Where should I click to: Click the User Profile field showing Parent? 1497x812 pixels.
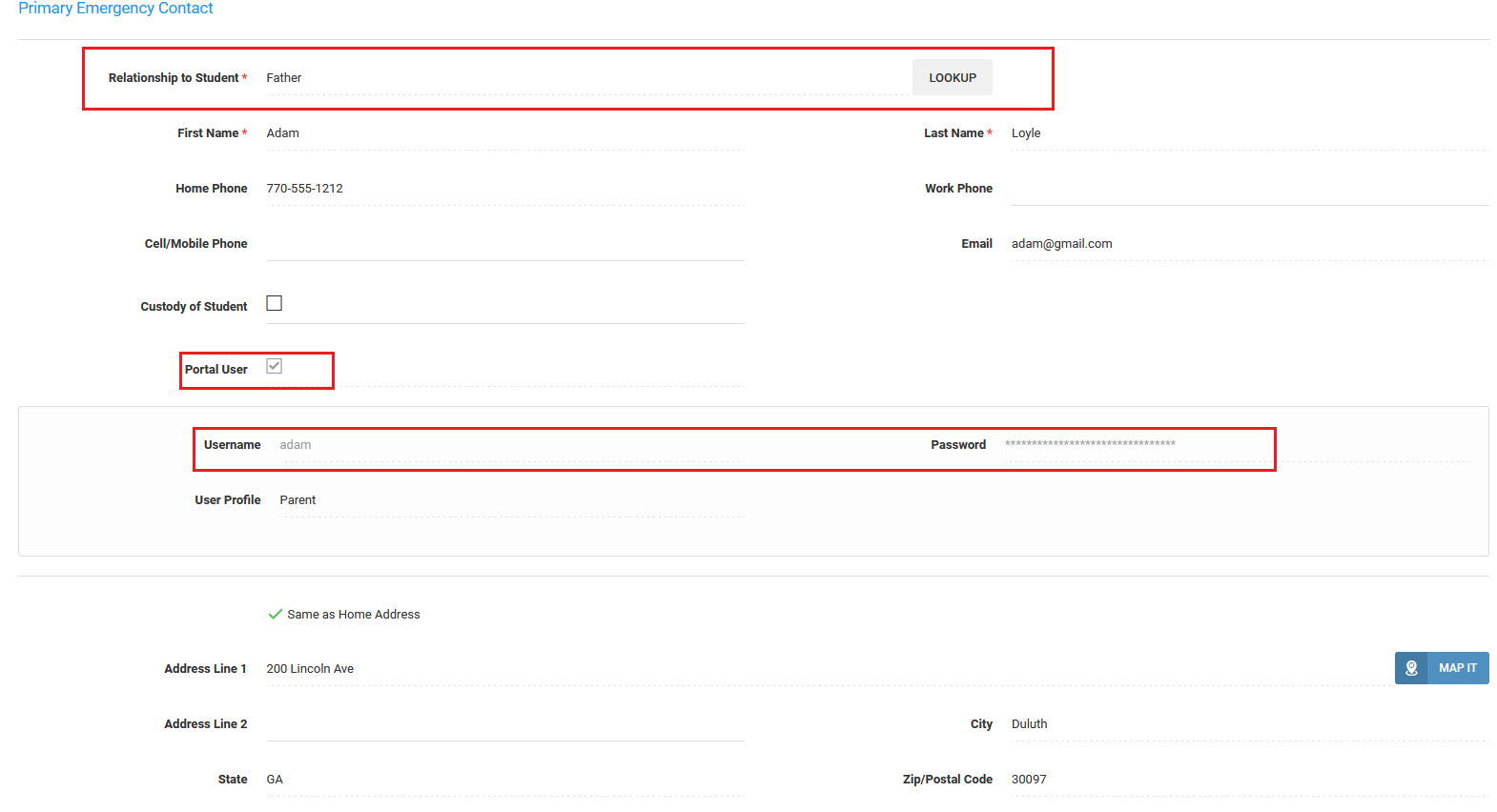tap(512, 500)
